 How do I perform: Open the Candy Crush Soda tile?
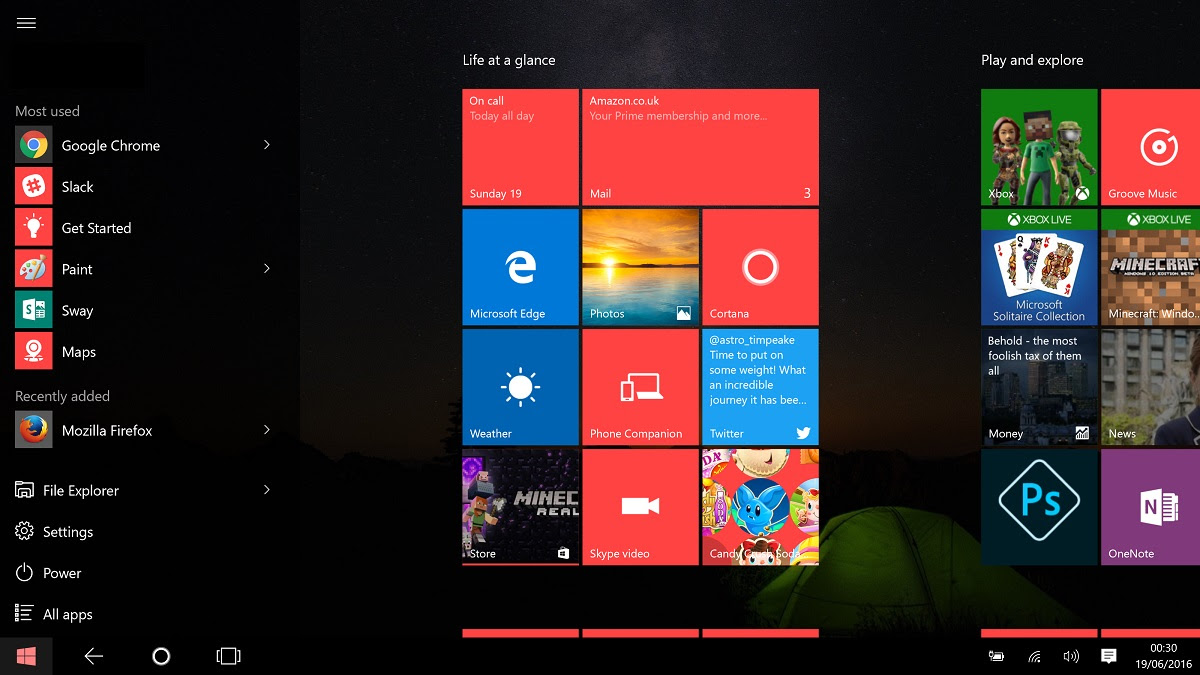pos(760,507)
